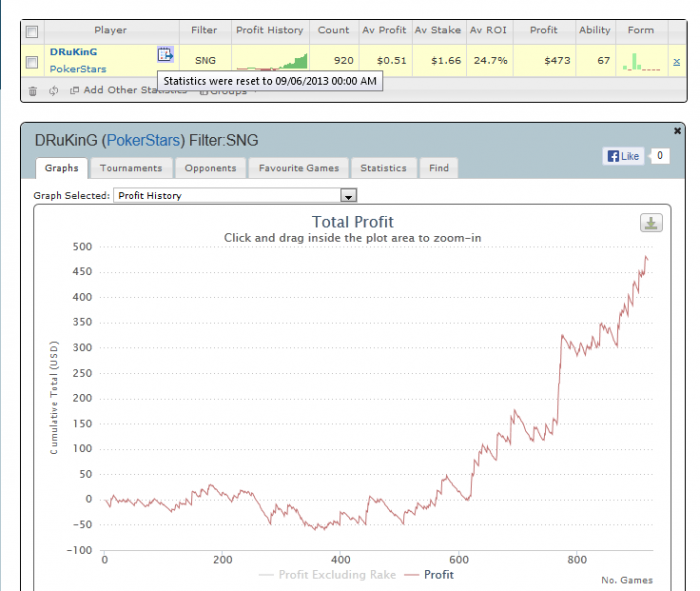Click the Av Profit value $0.51

pos(392,61)
